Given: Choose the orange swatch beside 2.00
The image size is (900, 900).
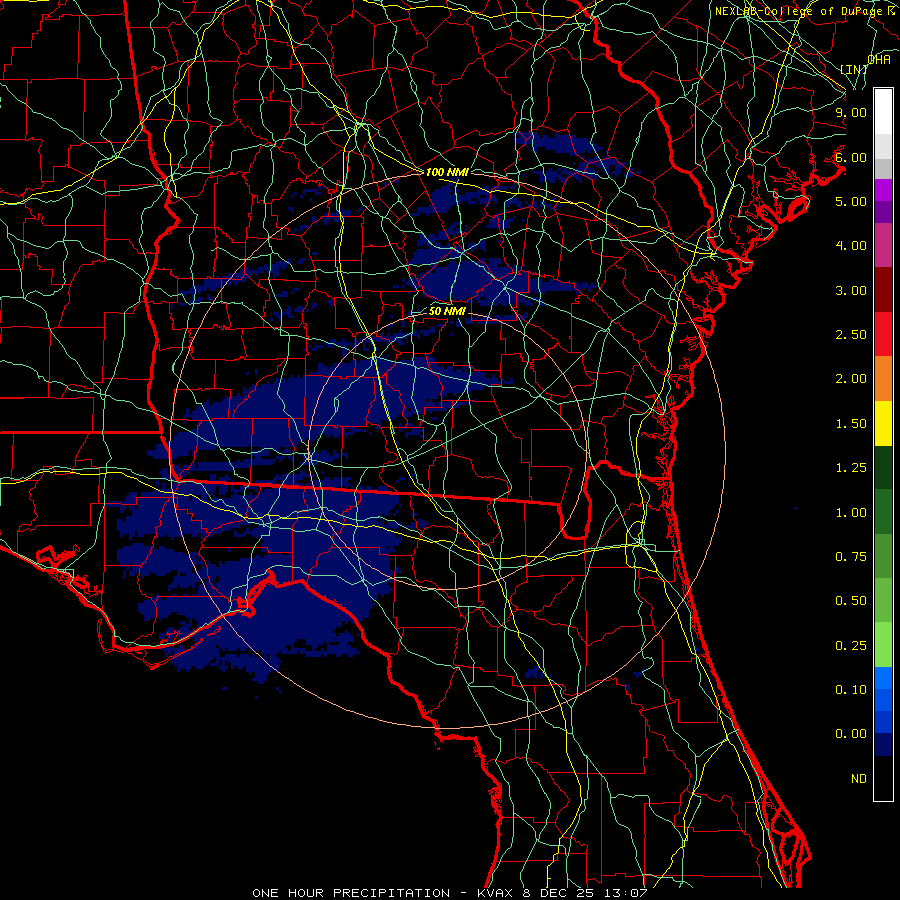Looking at the screenshot, I should [x=883, y=379].
